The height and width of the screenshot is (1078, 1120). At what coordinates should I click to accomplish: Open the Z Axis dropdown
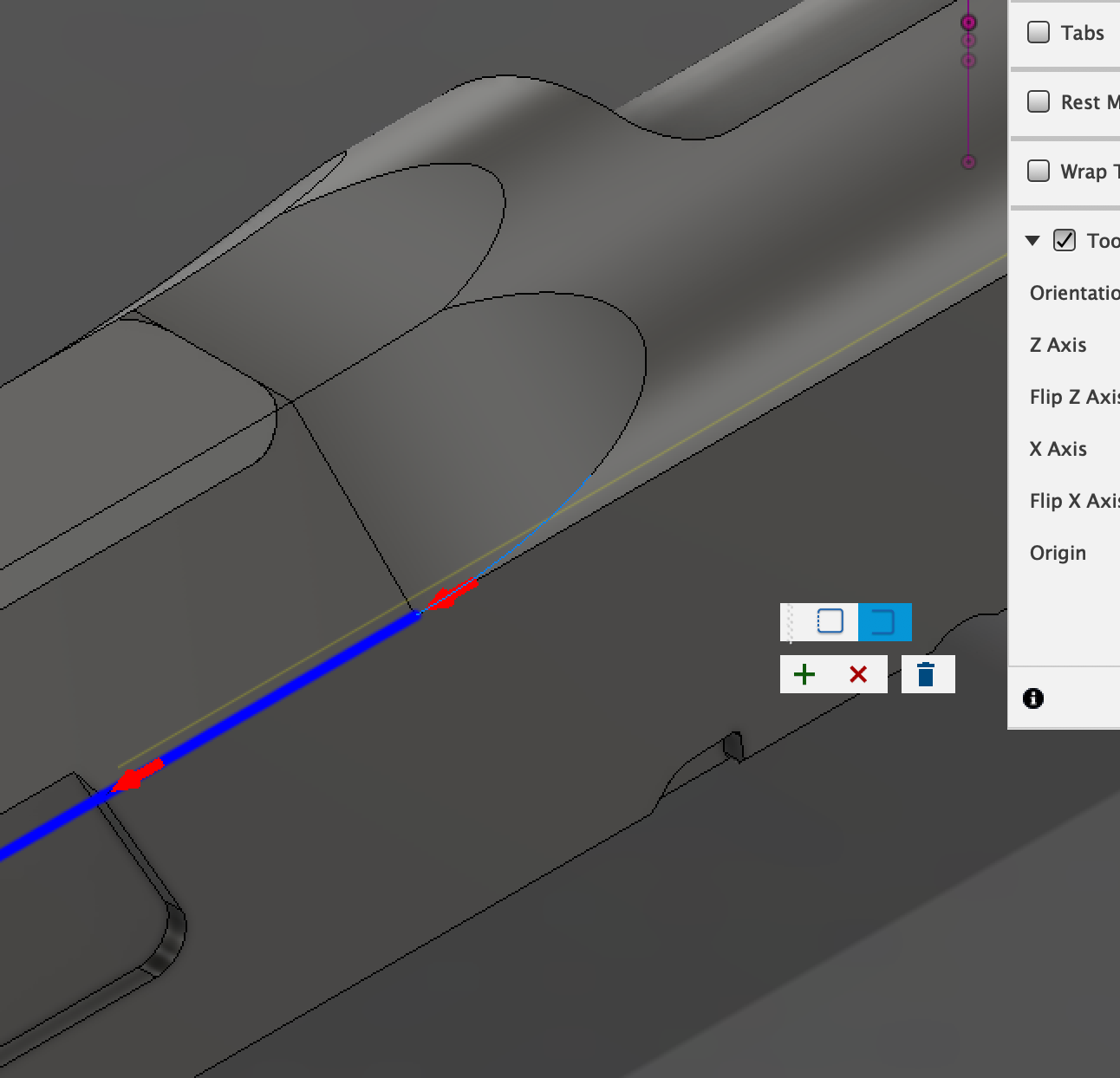point(1058,345)
